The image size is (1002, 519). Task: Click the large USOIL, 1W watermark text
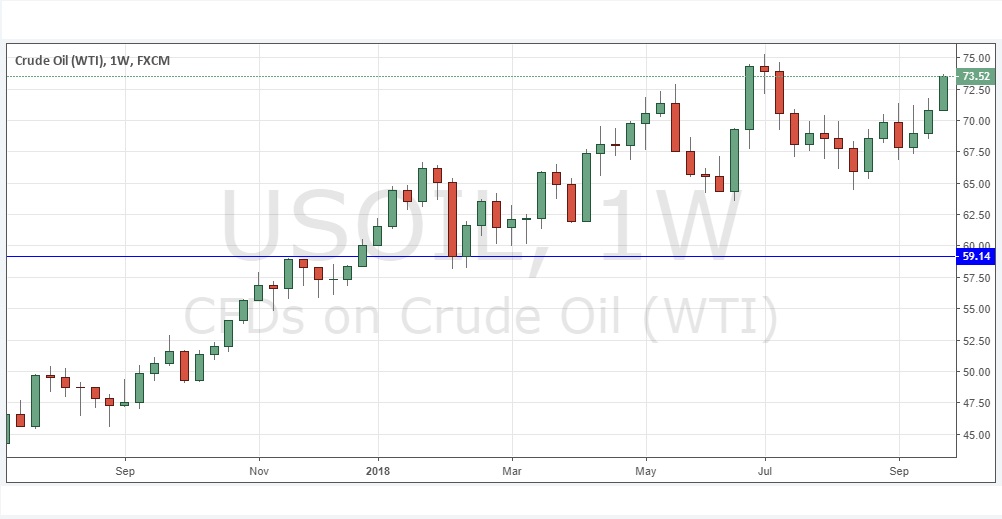(478, 232)
